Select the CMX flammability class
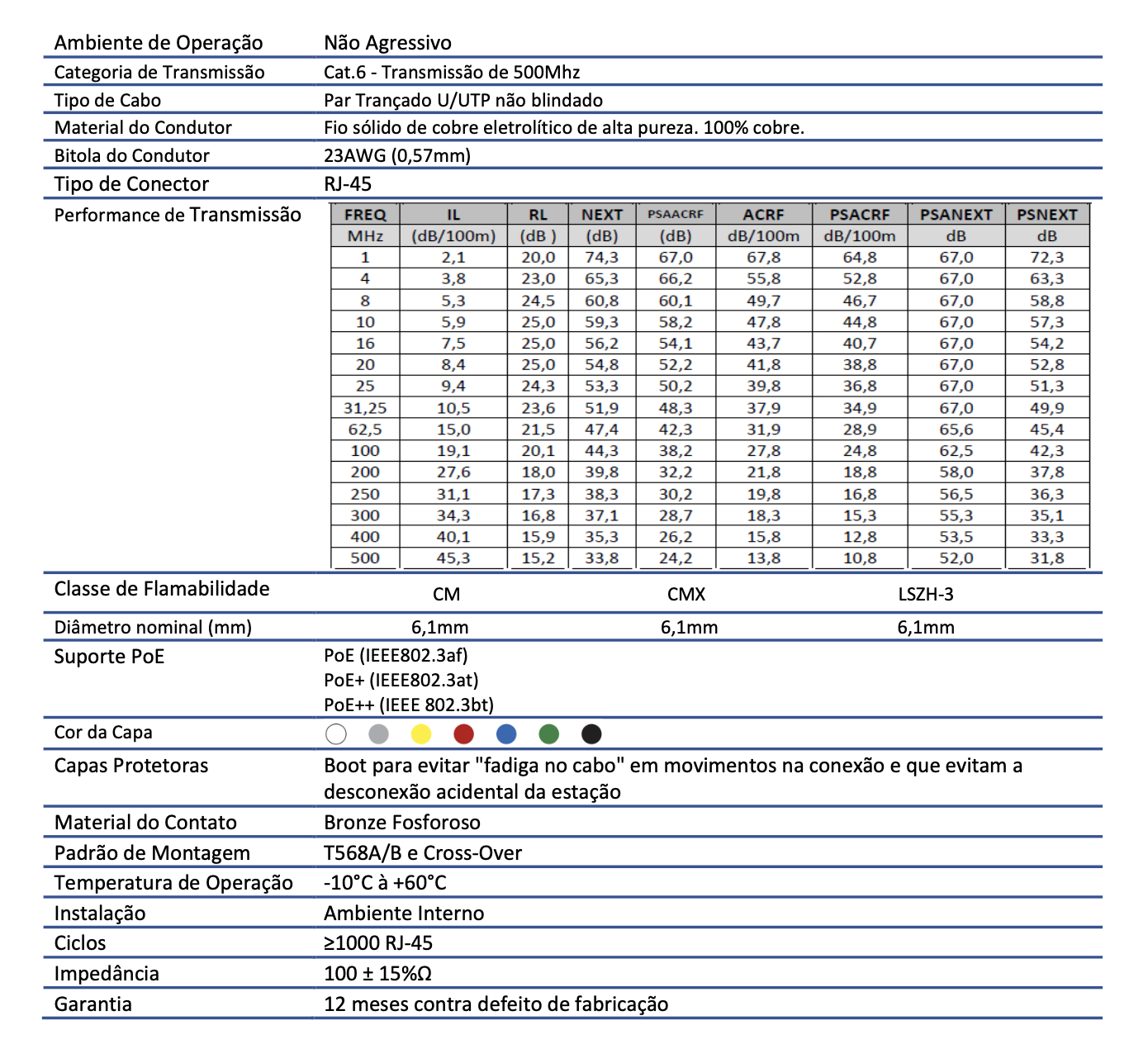The width and height of the screenshot is (1148, 1049). (686, 595)
